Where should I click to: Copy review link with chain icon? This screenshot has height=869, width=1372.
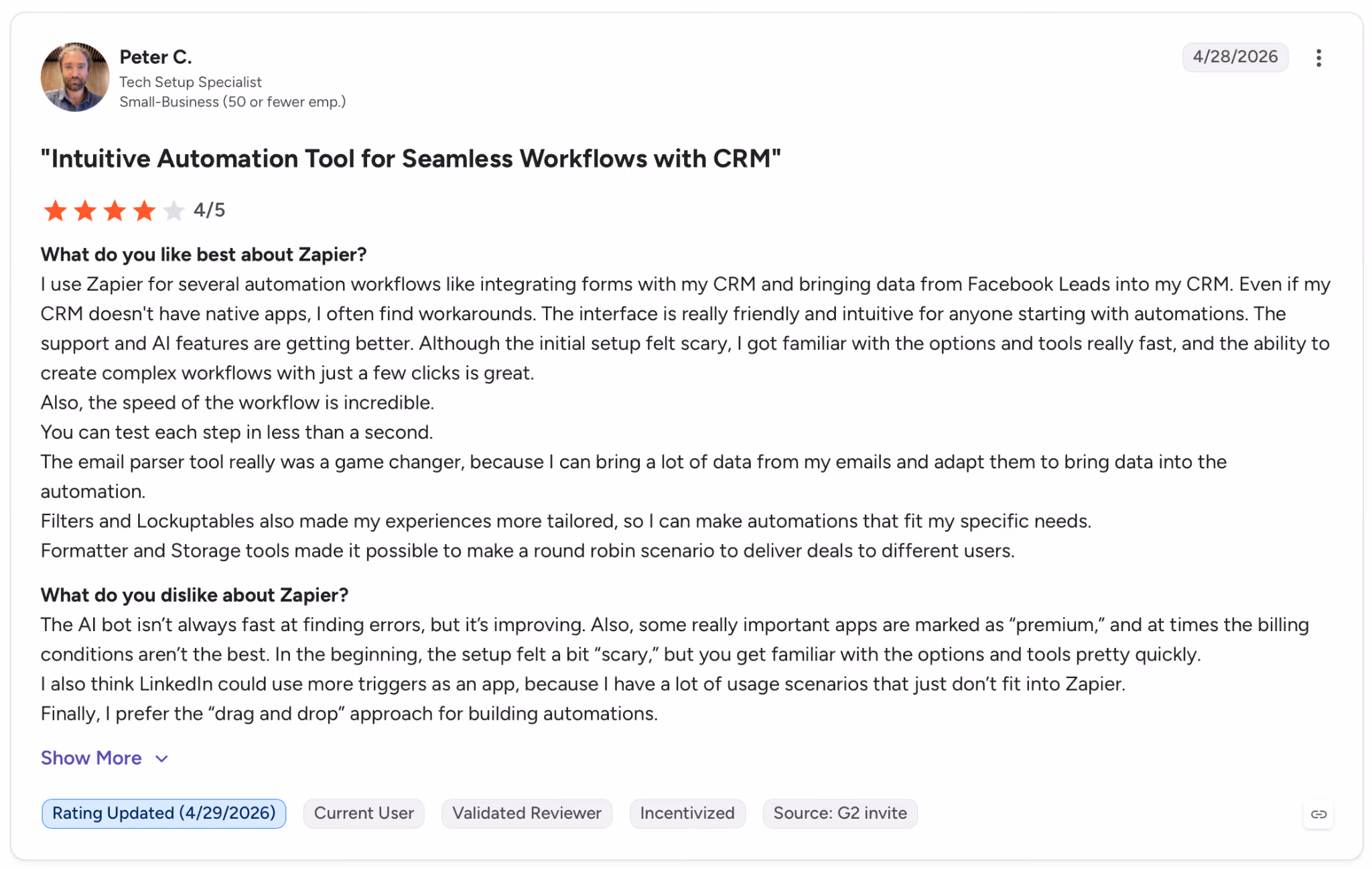(1318, 814)
